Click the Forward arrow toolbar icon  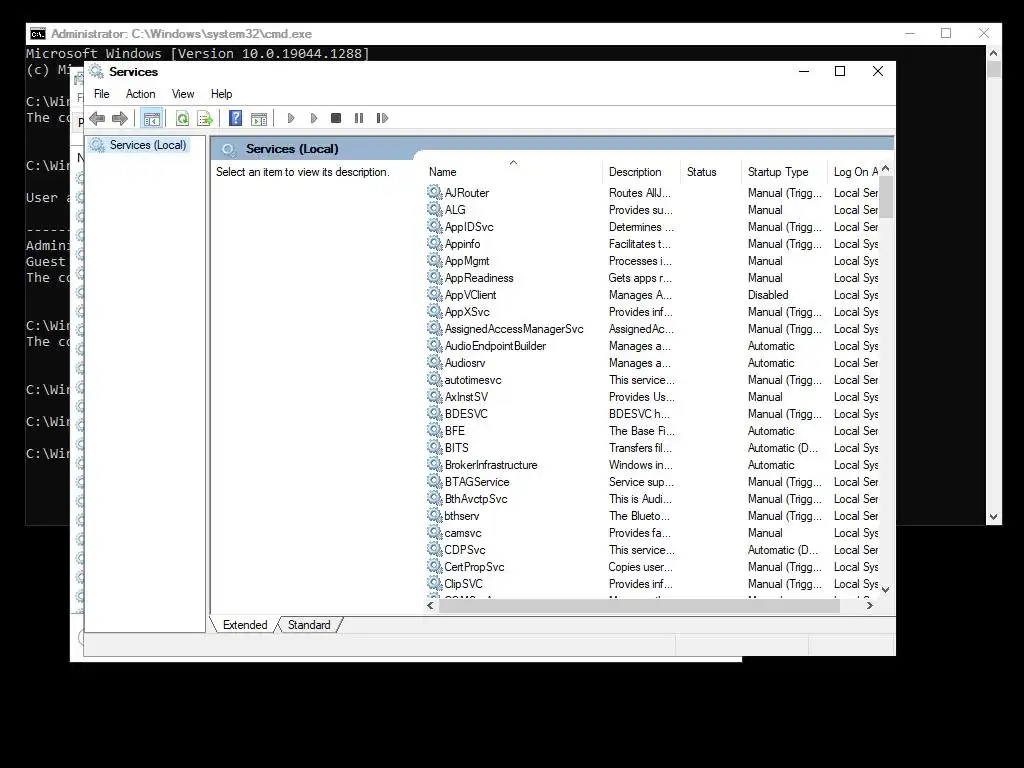point(120,118)
